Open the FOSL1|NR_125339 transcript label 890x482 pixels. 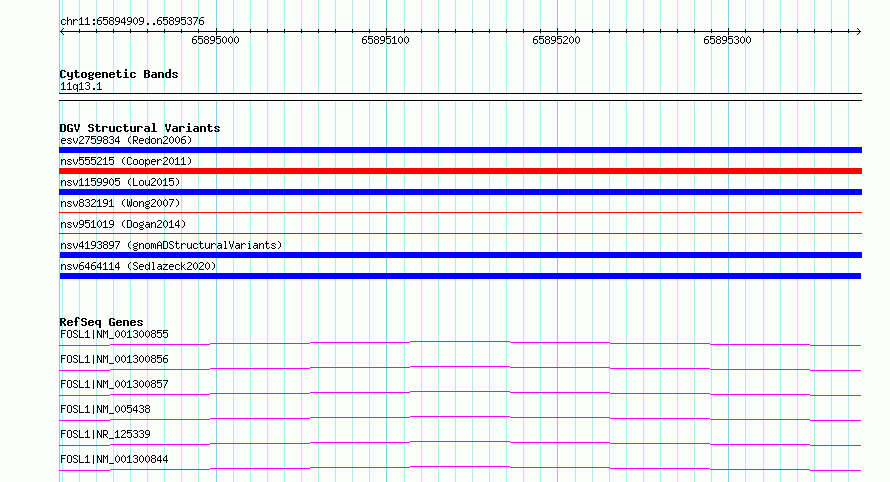[105, 434]
